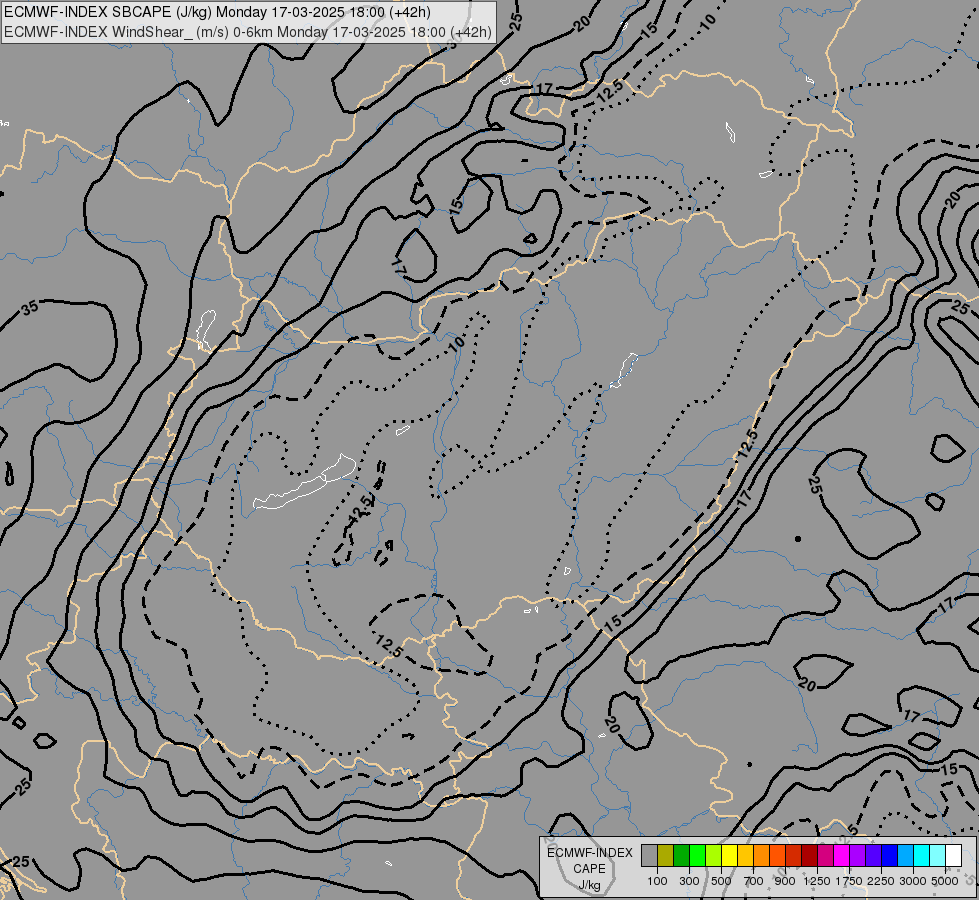Click the 'ECMWF-INDEX' legend heading
Viewport: 979px width, 900px height.
[589, 853]
